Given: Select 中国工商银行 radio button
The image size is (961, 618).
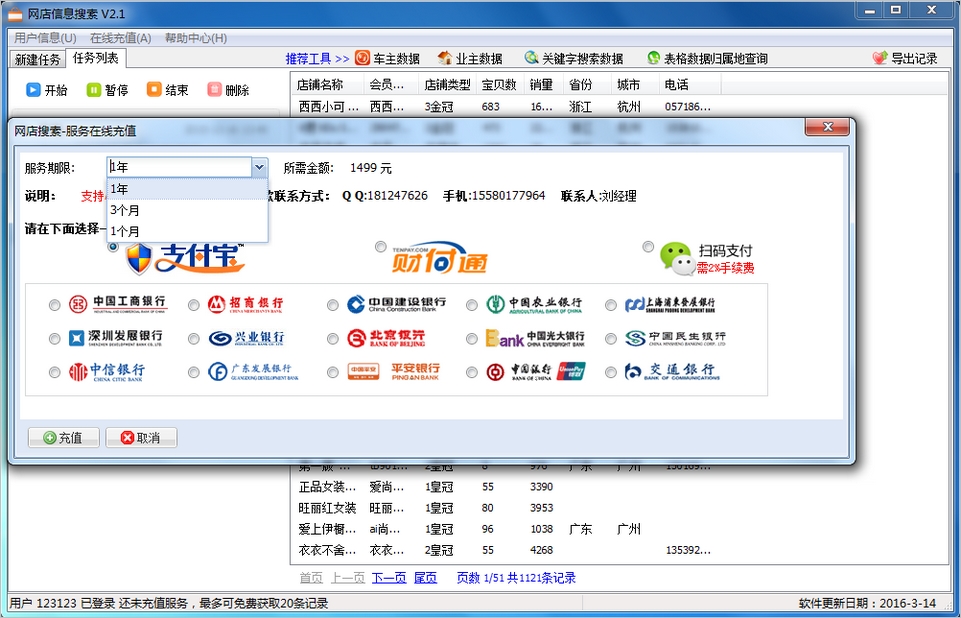Looking at the screenshot, I should (55, 305).
